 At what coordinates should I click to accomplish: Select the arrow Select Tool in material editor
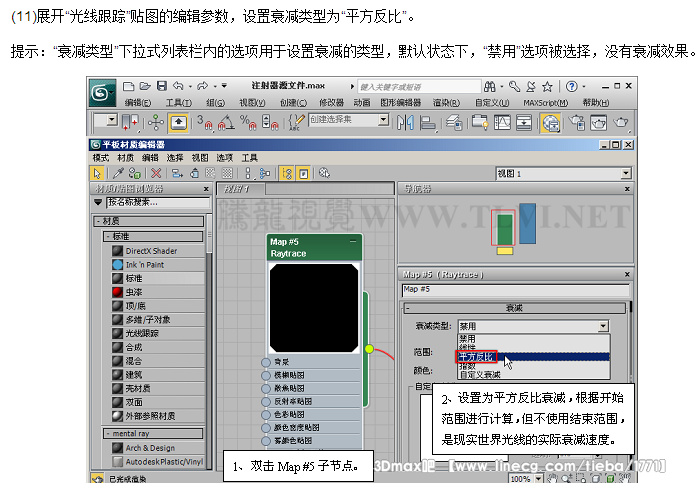tap(97, 173)
